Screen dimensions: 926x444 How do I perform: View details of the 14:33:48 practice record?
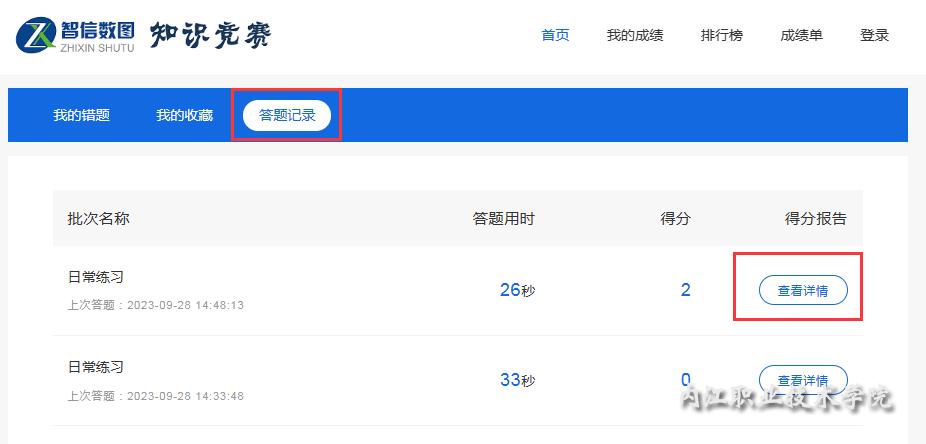pos(803,380)
